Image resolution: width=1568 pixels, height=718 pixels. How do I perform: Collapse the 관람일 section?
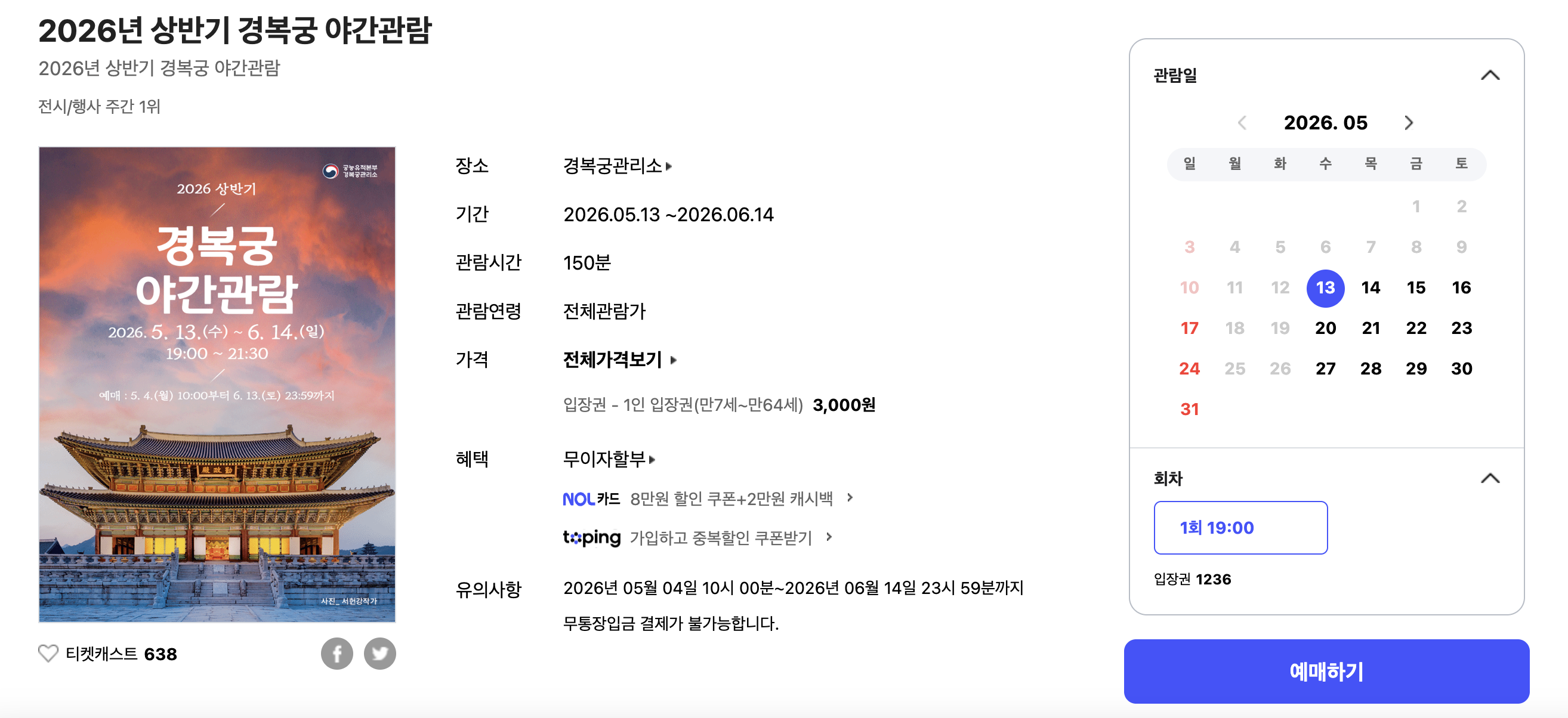click(1490, 76)
